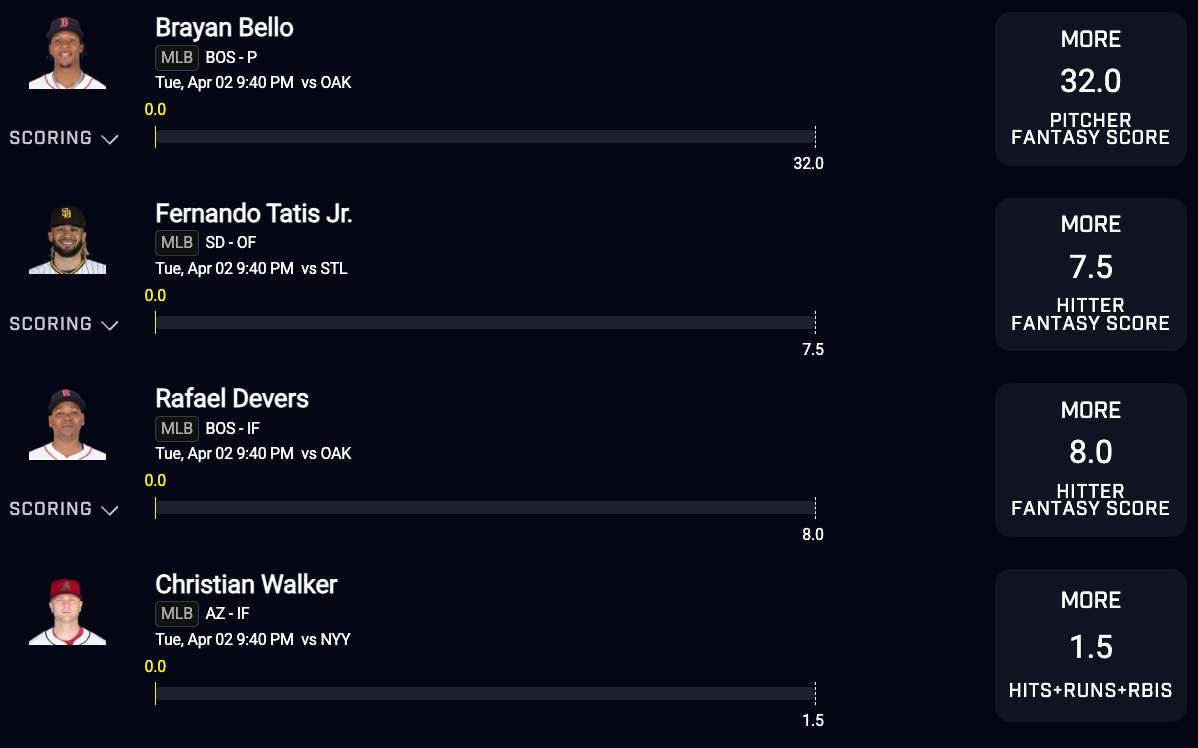1198x748 pixels.
Task: Open the Christian Walker name link
Action: tap(246, 584)
